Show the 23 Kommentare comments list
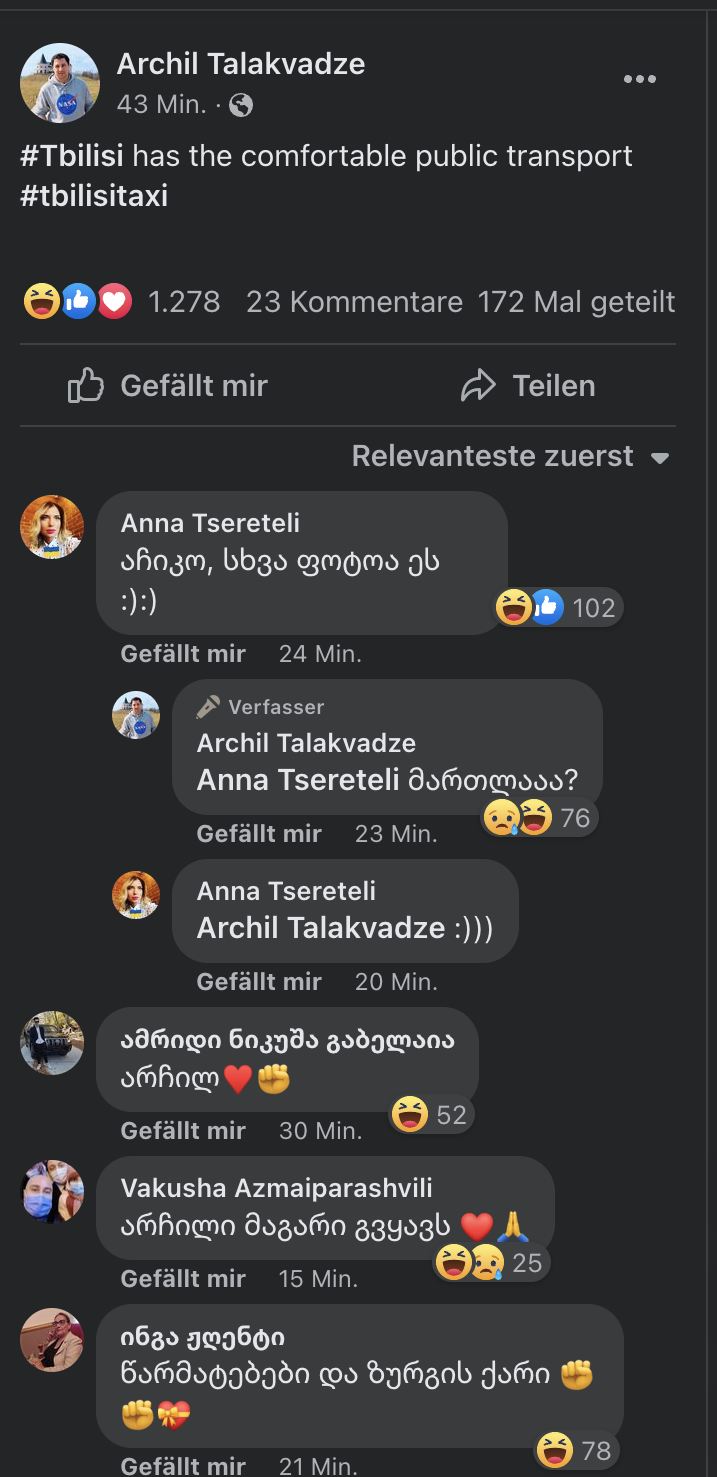This screenshot has height=1477, width=717. point(354,301)
